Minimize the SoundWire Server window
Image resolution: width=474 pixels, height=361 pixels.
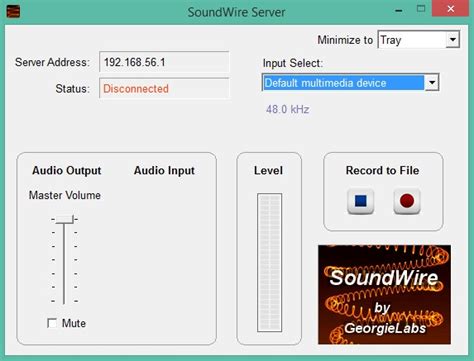click(x=399, y=10)
